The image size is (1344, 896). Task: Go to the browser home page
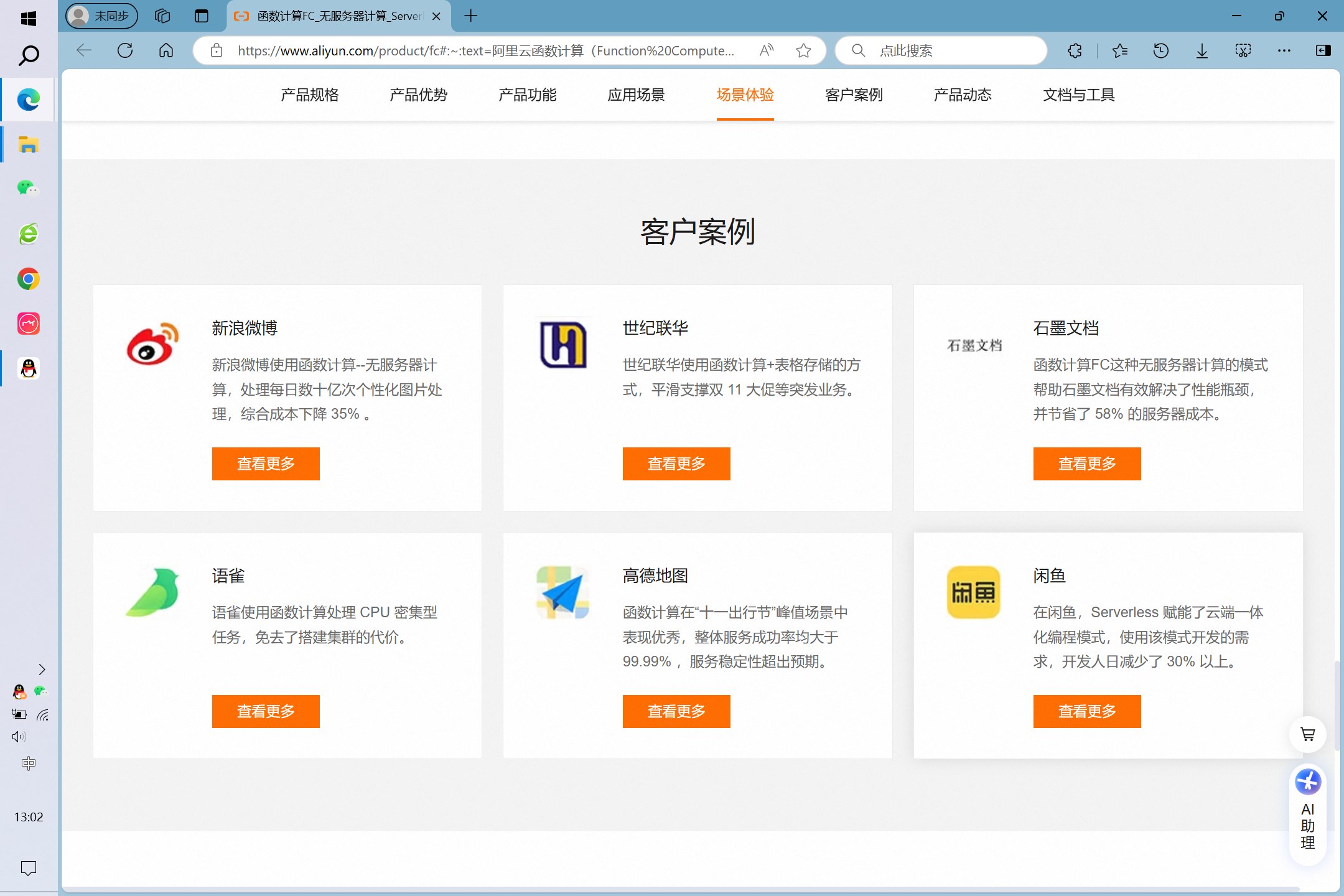[166, 50]
